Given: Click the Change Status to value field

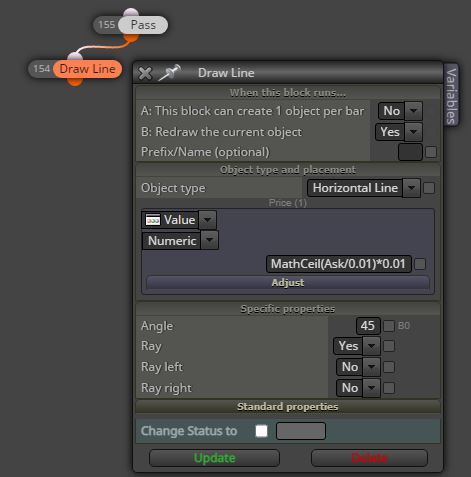Looking at the screenshot, I should pyautogui.click(x=301, y=431).
